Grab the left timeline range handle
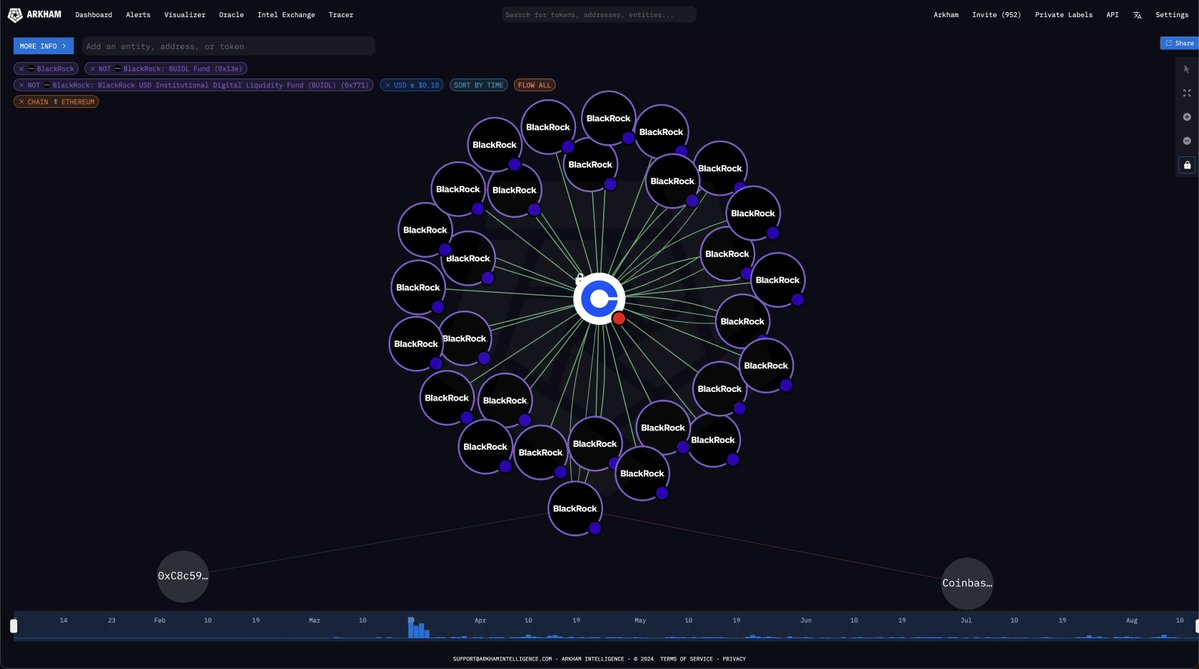Viewport: 1199px width, 669px height. (x=13, y=626)
